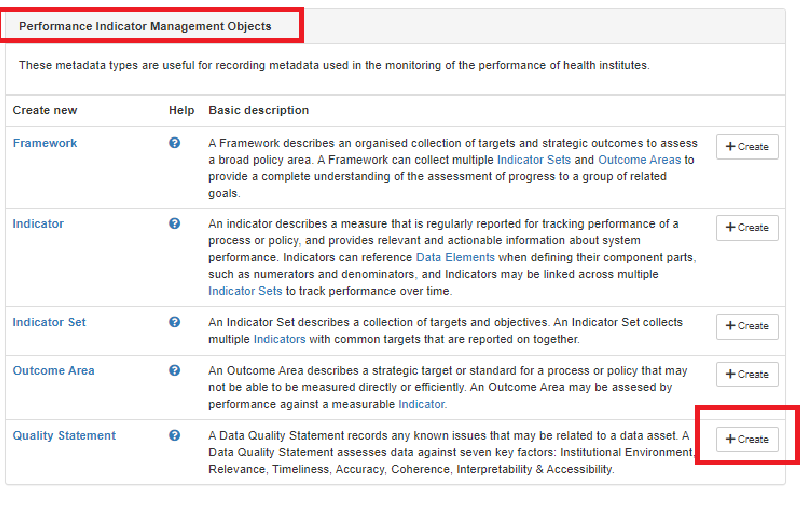The image size is (809, 508).
Task: Open the Framework link
Action: pyautogui.click(x=45, y=143)
